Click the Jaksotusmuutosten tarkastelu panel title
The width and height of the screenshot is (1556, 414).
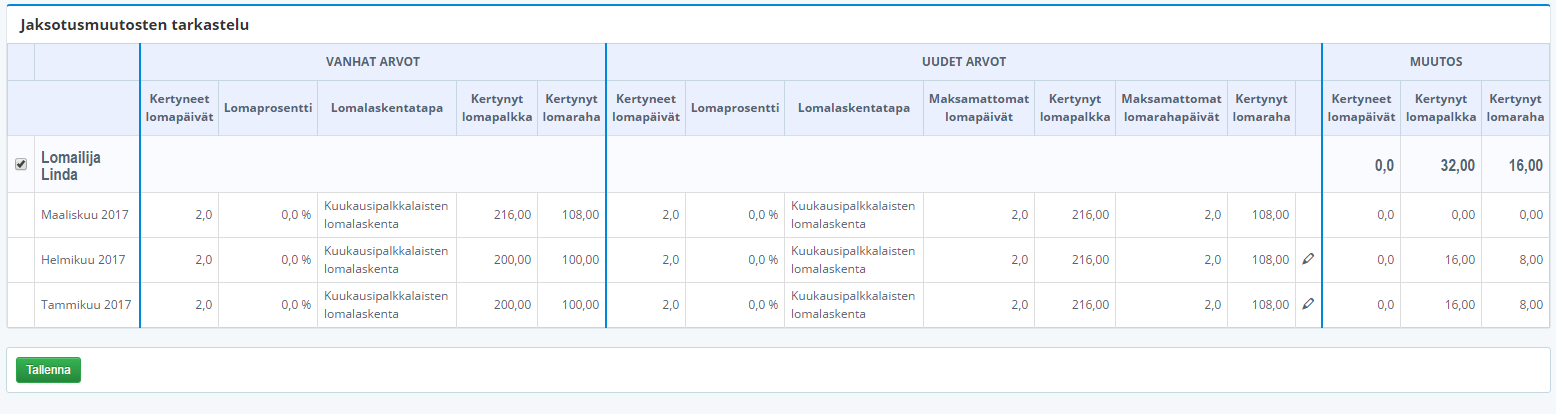[x=134, y=25]
